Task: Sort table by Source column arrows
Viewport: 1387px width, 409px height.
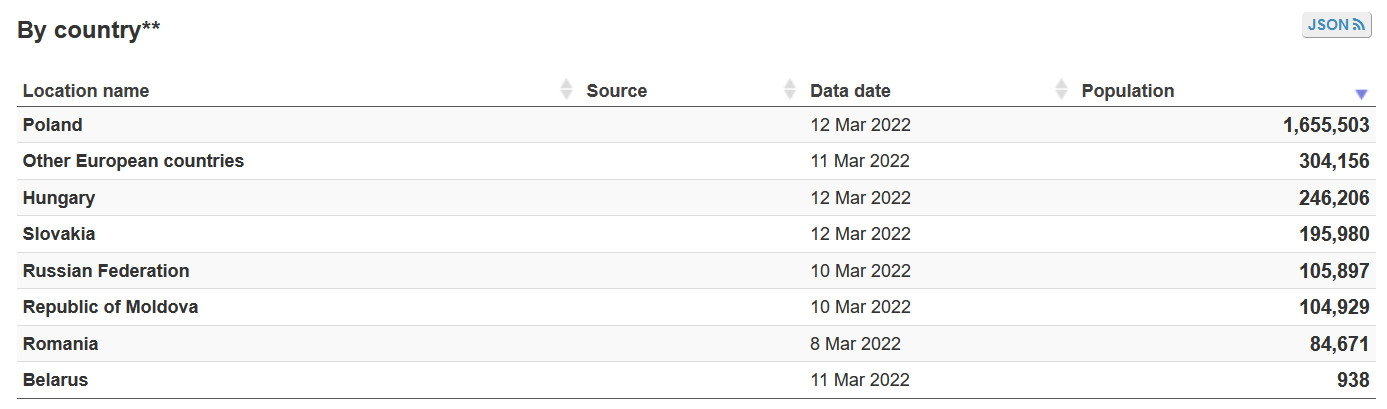Action: click(x=790, y=90)
